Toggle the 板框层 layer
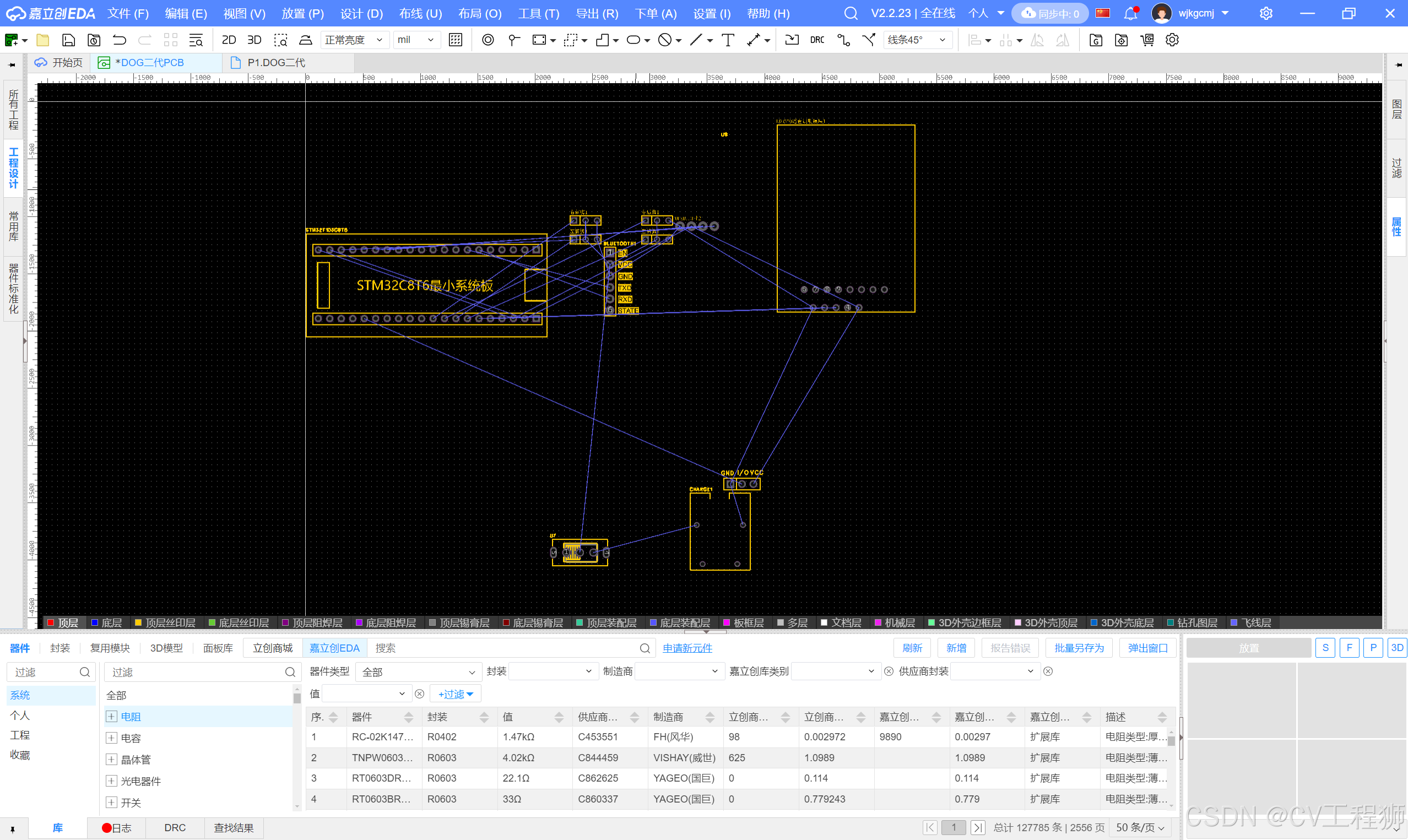 pyautogui.click(x=744, y=622)
